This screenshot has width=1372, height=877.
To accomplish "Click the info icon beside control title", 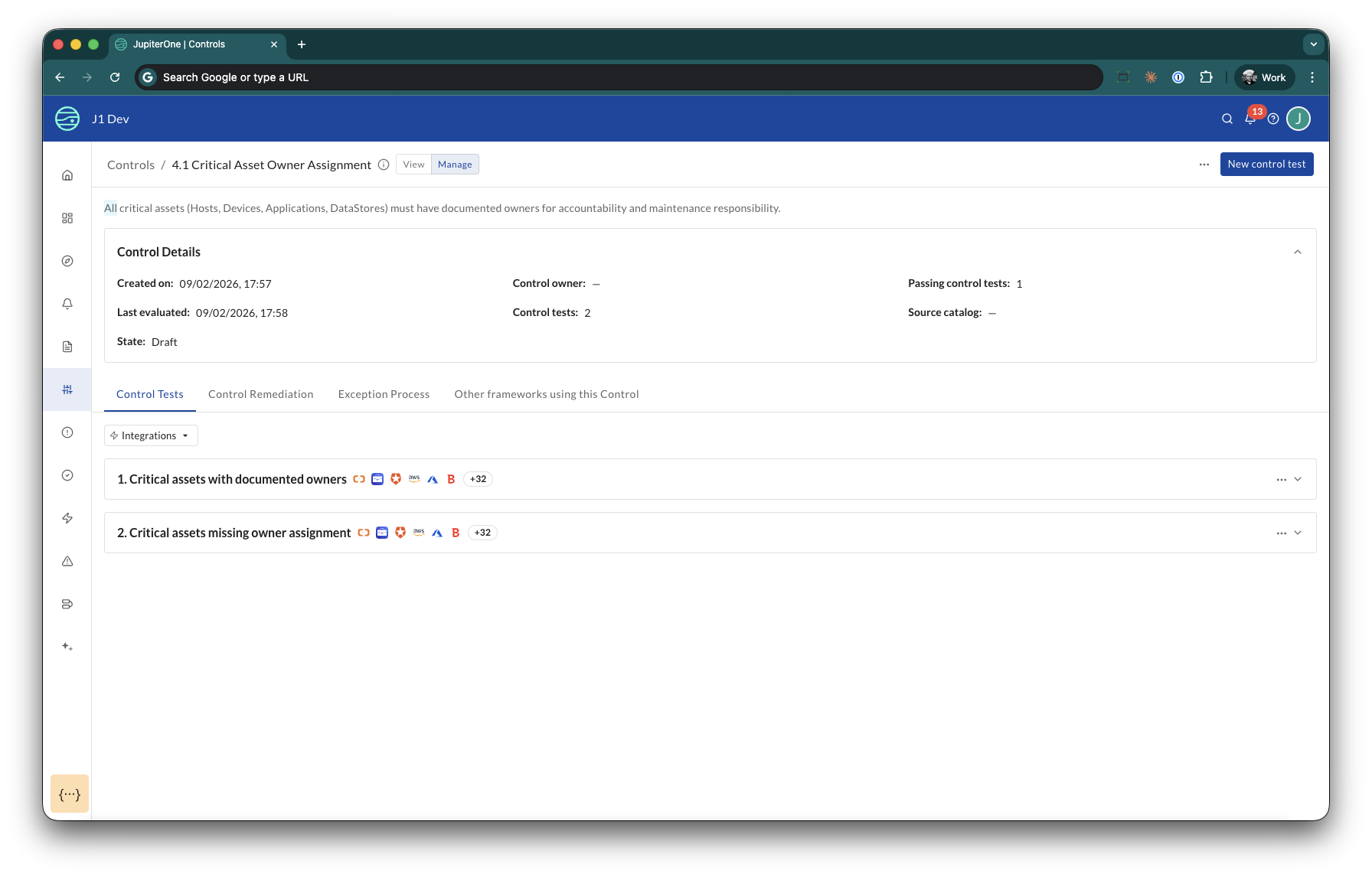I will tap(384, 165).
